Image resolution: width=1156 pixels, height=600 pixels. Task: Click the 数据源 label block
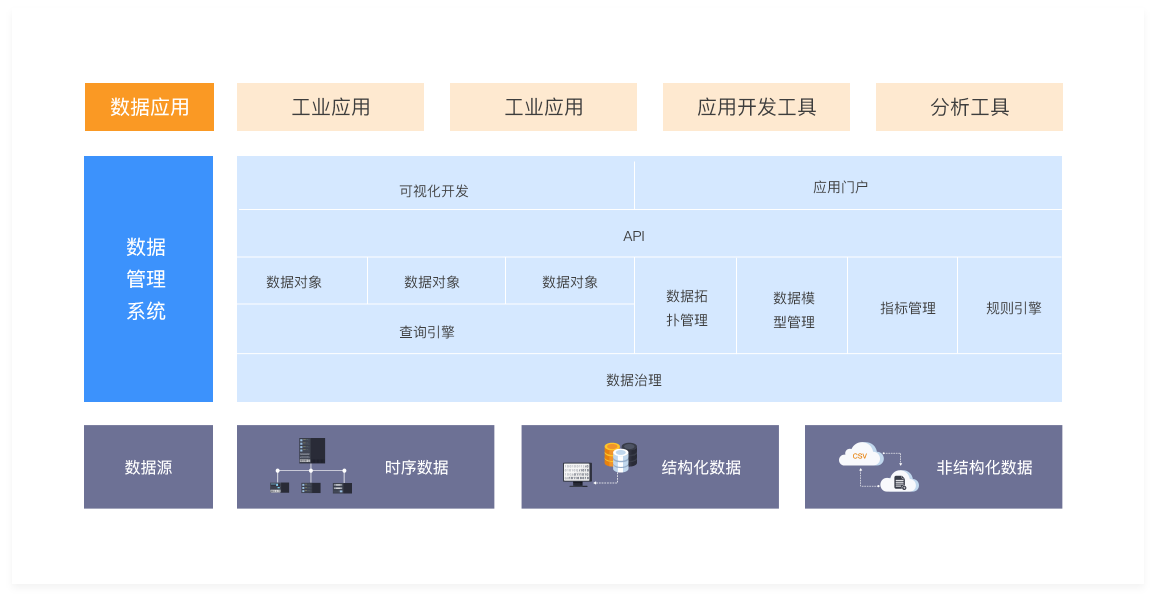(148, 467)
